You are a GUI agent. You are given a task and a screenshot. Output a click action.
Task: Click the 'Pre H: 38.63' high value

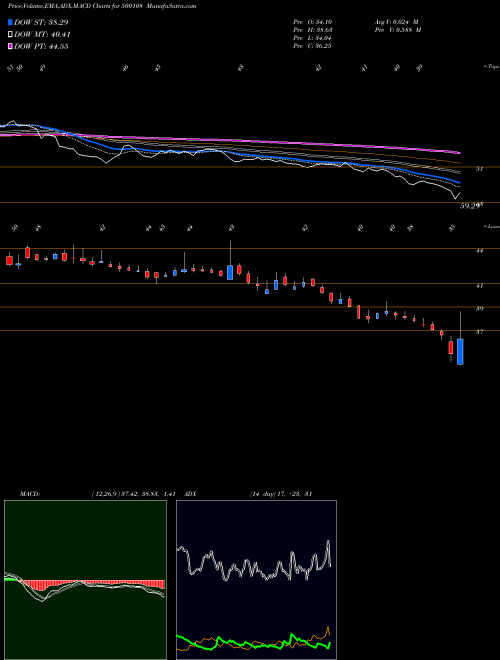[x=312, y=30]
